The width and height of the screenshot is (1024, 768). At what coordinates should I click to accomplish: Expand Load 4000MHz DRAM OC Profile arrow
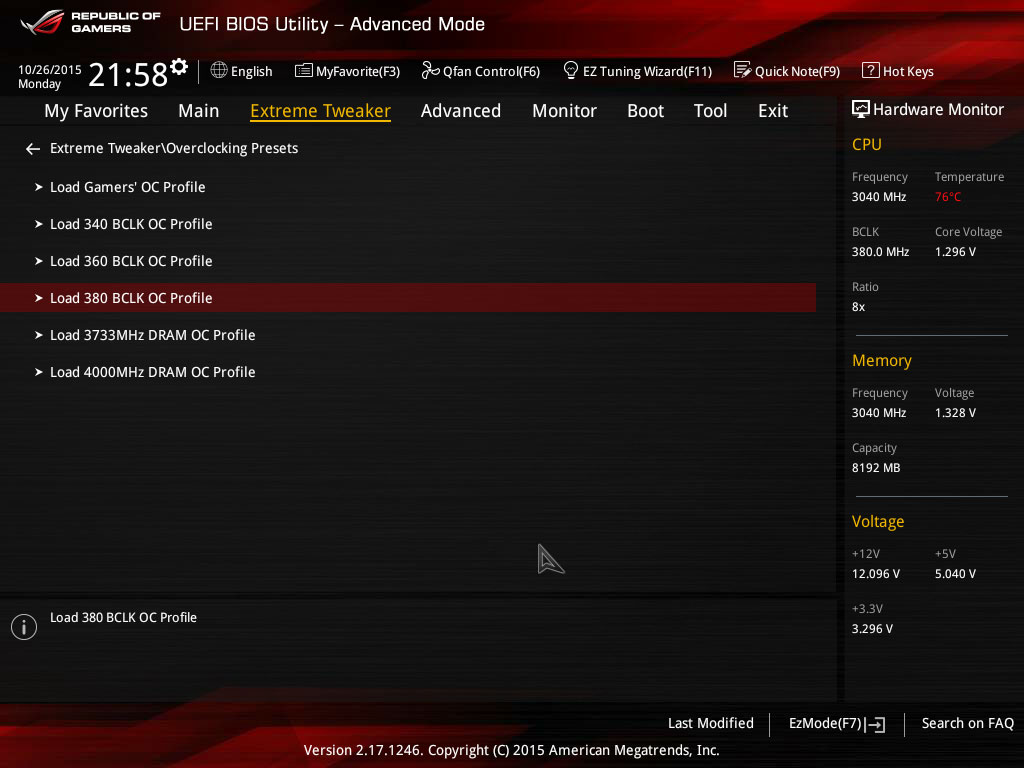coord(39,372)
